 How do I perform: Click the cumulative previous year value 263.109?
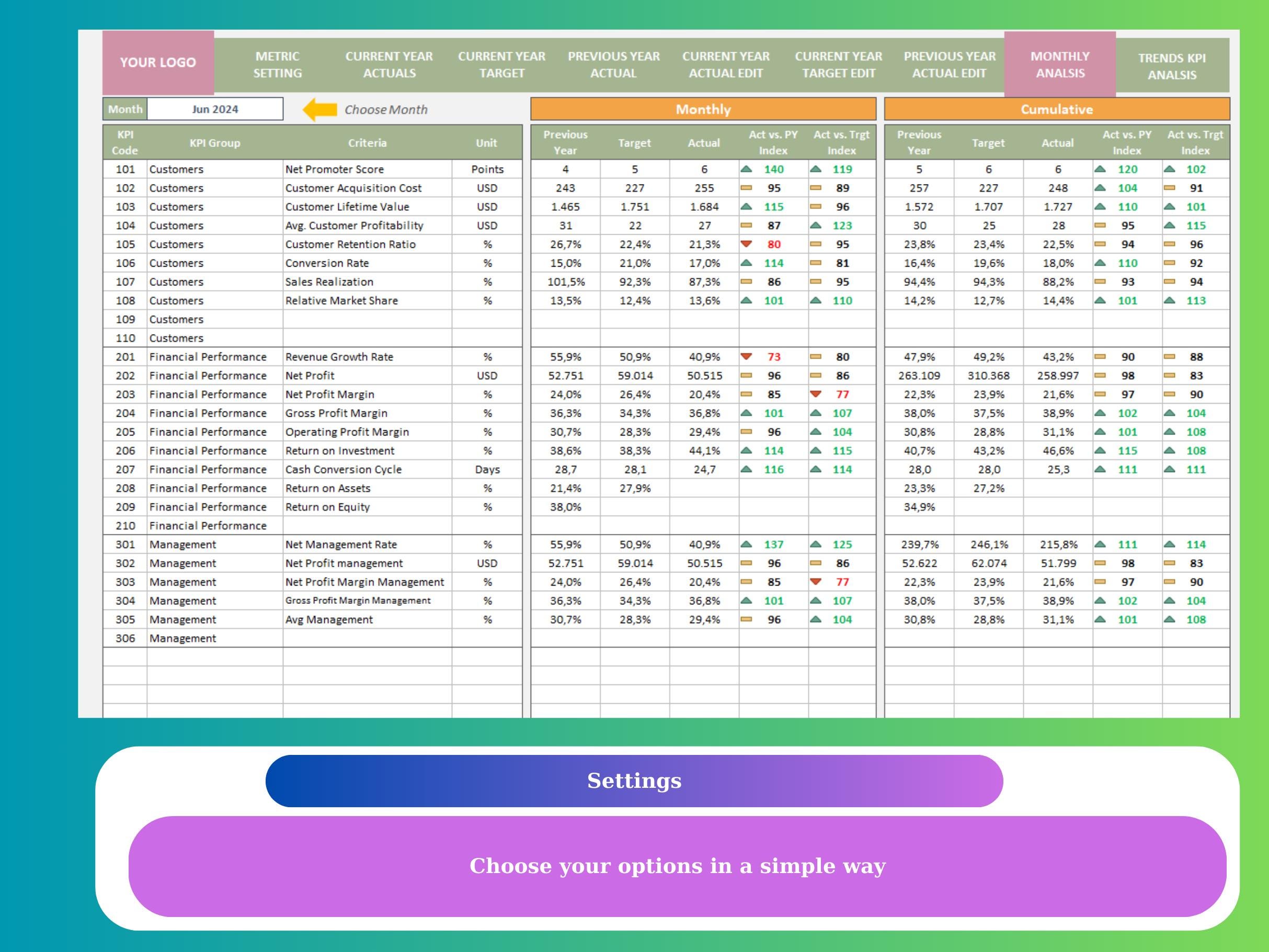[919, 376]
